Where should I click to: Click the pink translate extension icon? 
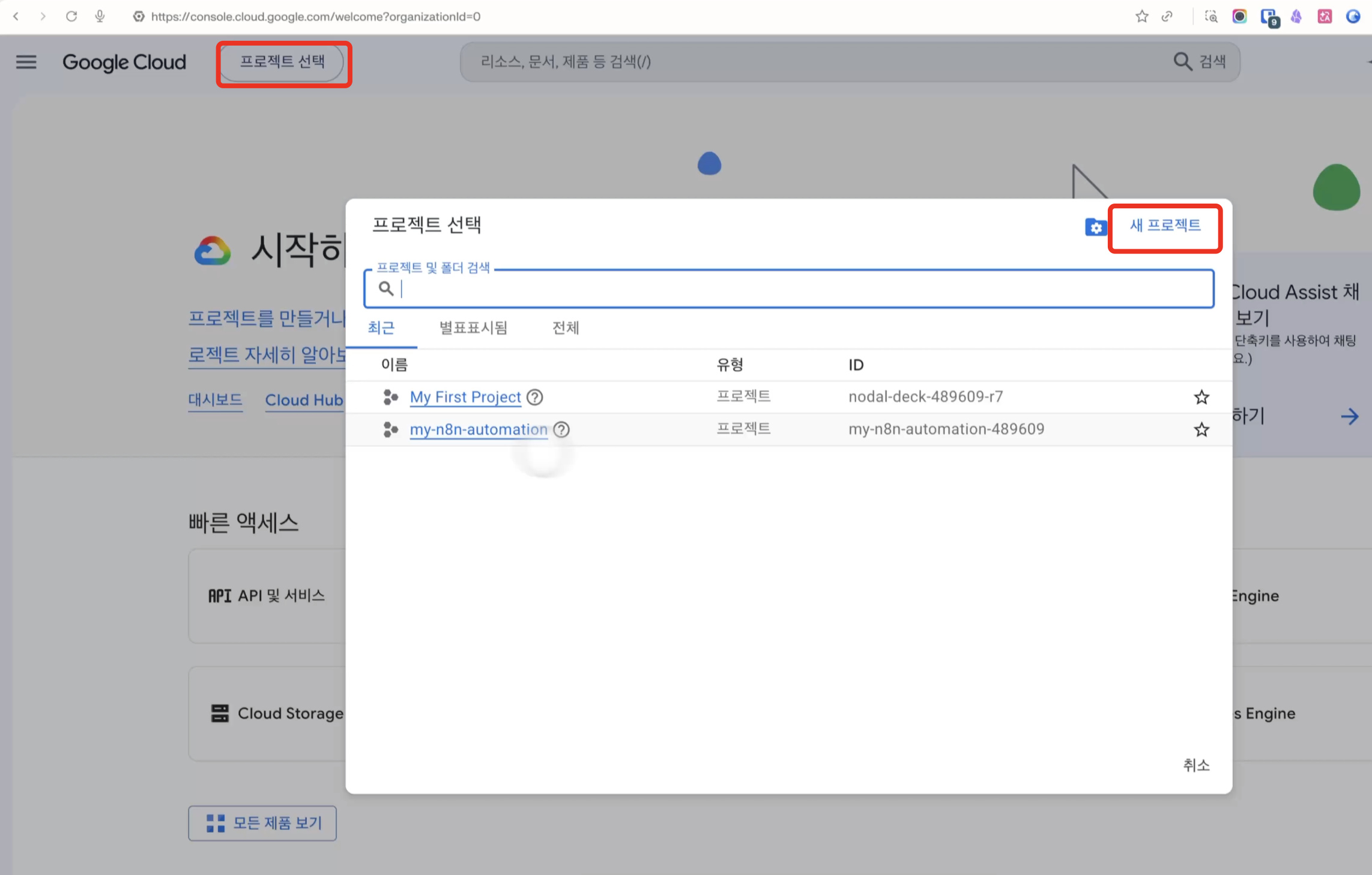[1325, 16]
